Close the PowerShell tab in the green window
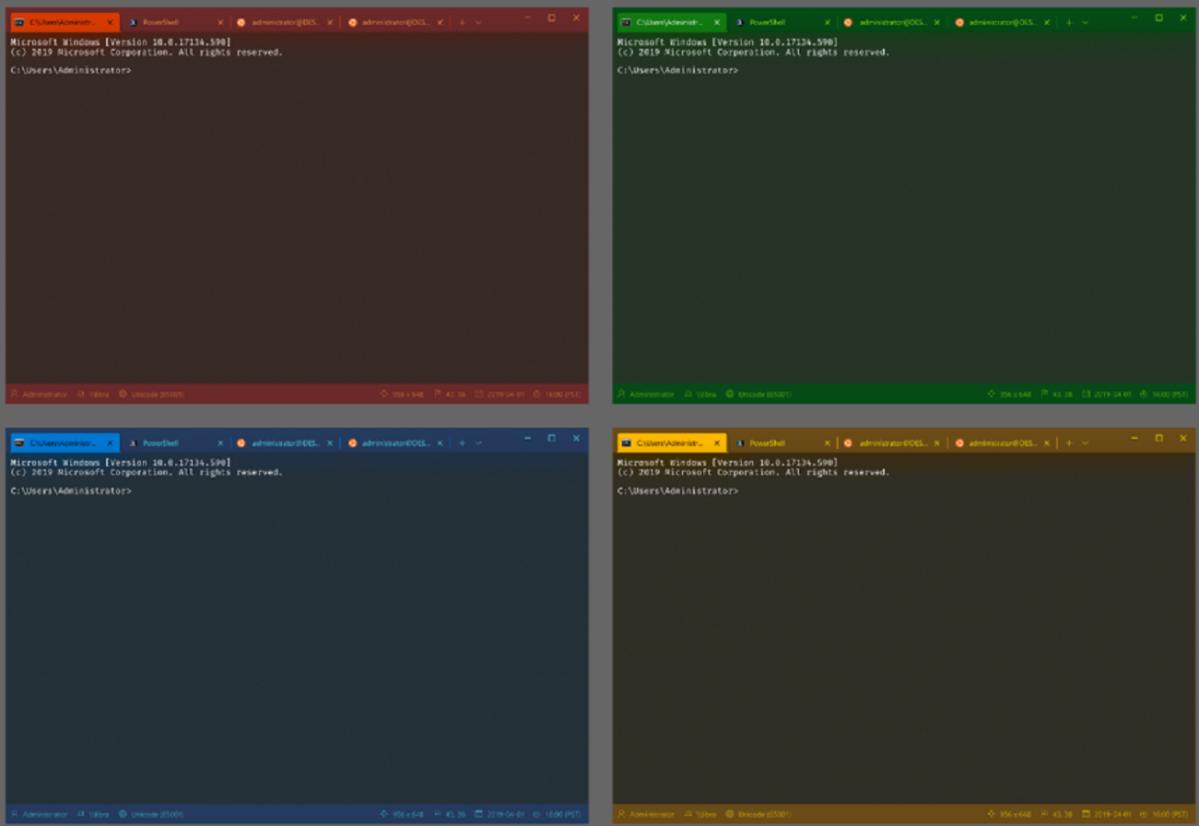 pyautogui.click(x=827, y=20)
